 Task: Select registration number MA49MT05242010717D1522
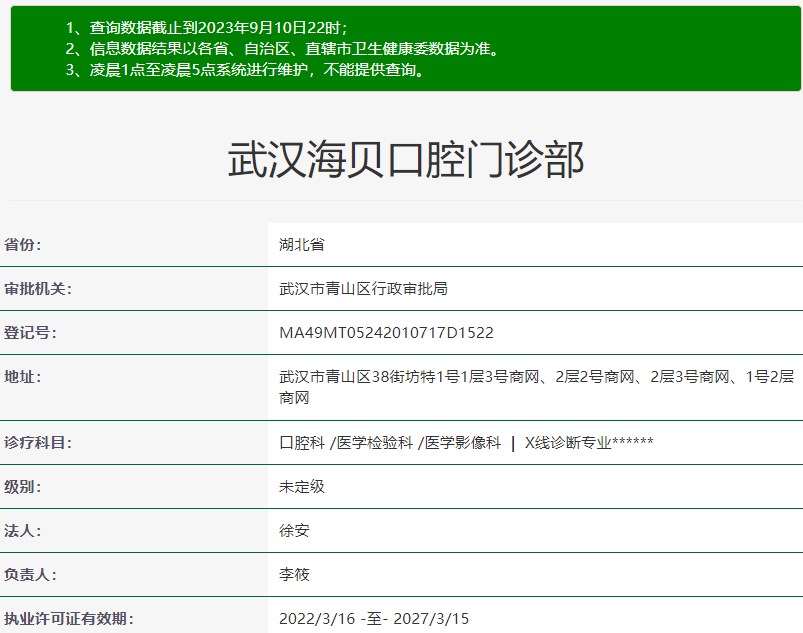(x=386, y=333)
